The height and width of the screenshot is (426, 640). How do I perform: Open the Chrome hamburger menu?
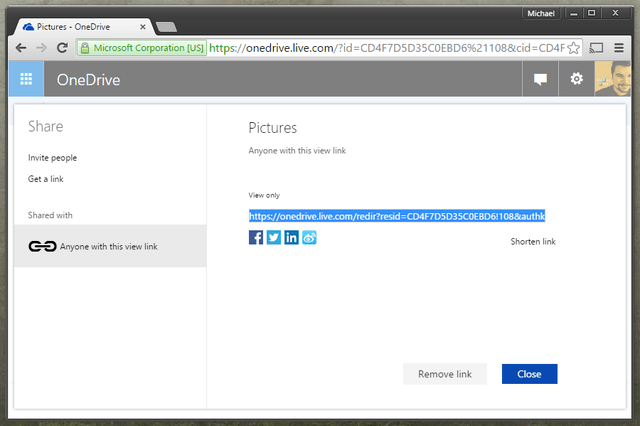619,48
